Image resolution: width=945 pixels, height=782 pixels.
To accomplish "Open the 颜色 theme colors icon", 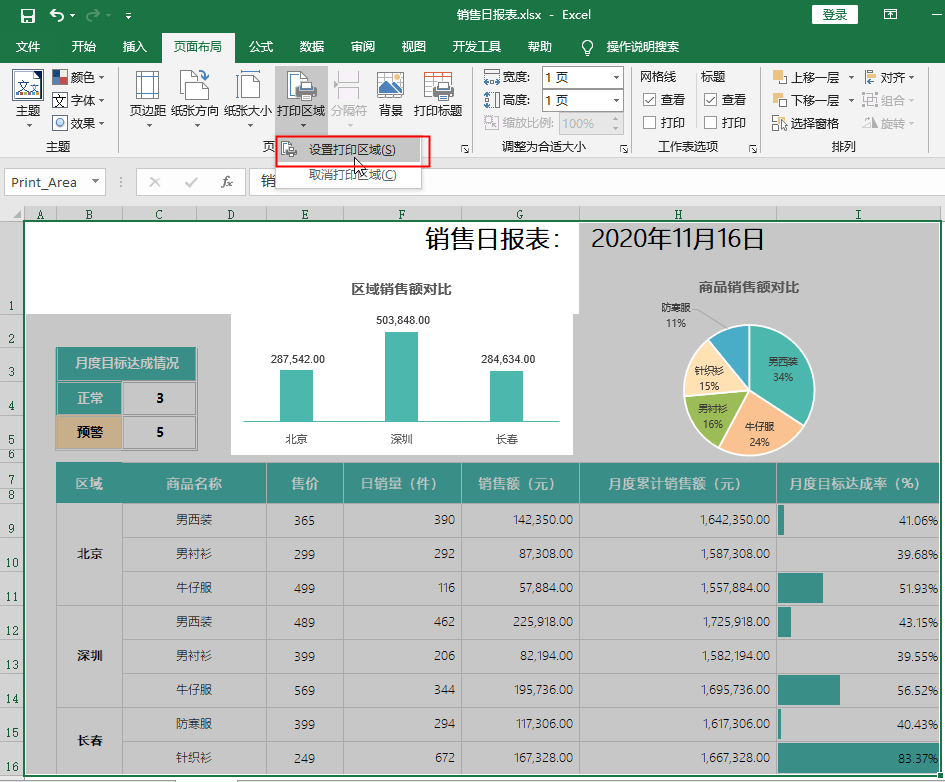I will [60, 77].
